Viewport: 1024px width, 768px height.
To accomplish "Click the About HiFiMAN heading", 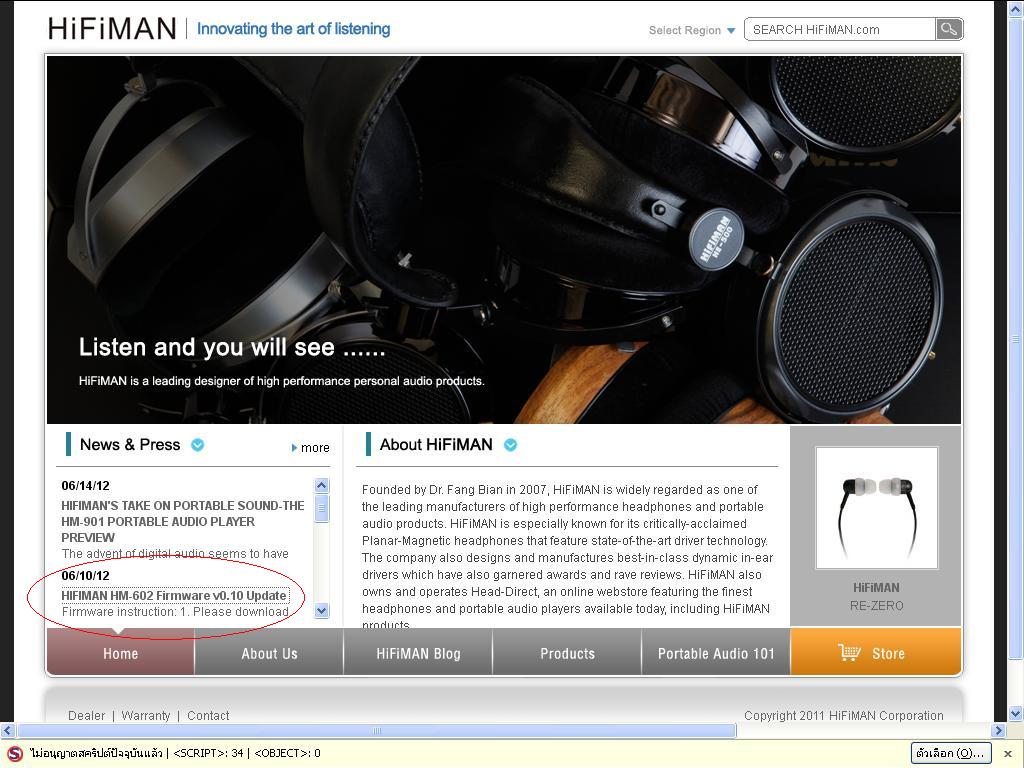I will pos(436,445).
